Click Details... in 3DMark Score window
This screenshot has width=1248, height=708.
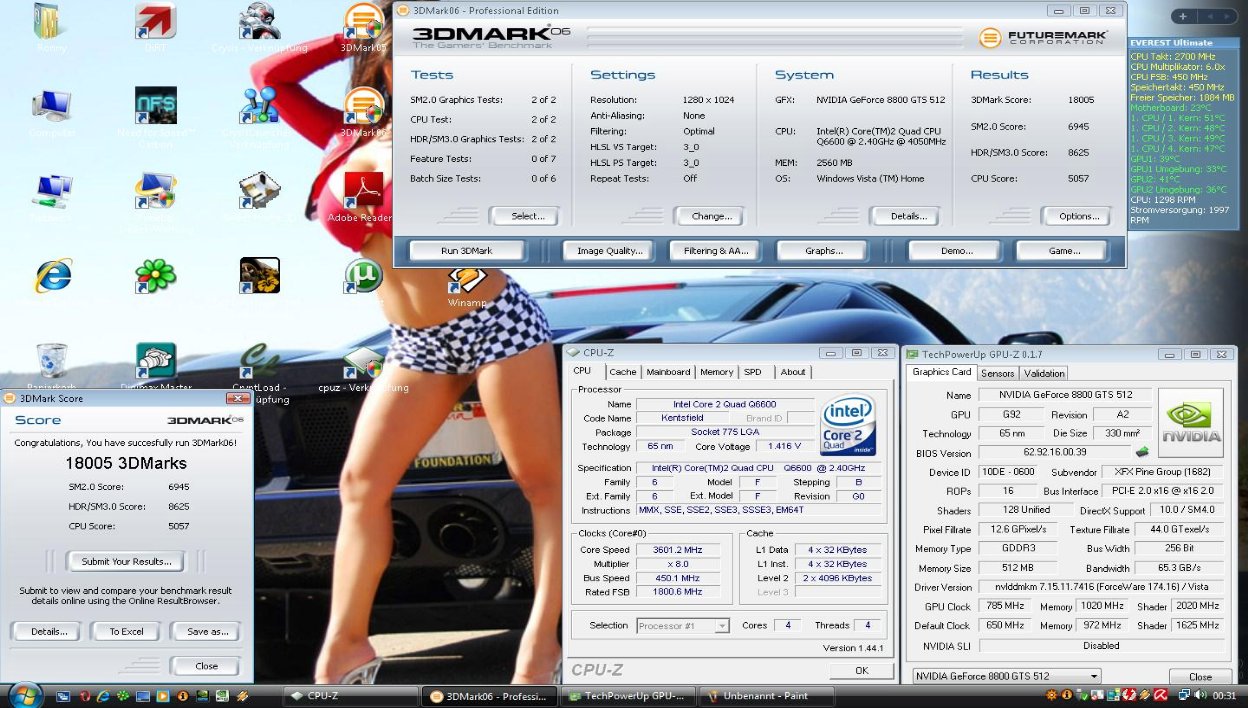48,631
